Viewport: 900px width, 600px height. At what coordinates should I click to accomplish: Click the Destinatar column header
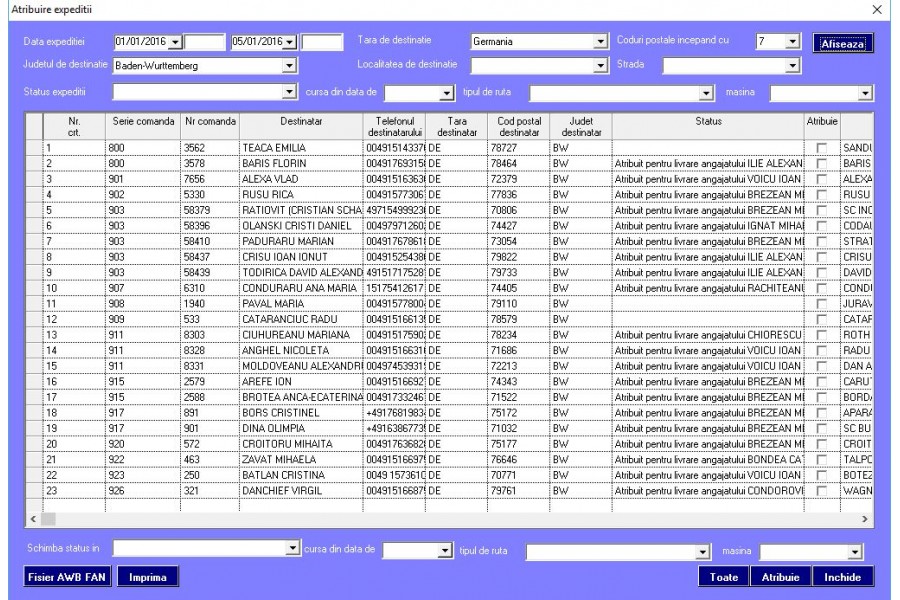[x=301, y=126]
